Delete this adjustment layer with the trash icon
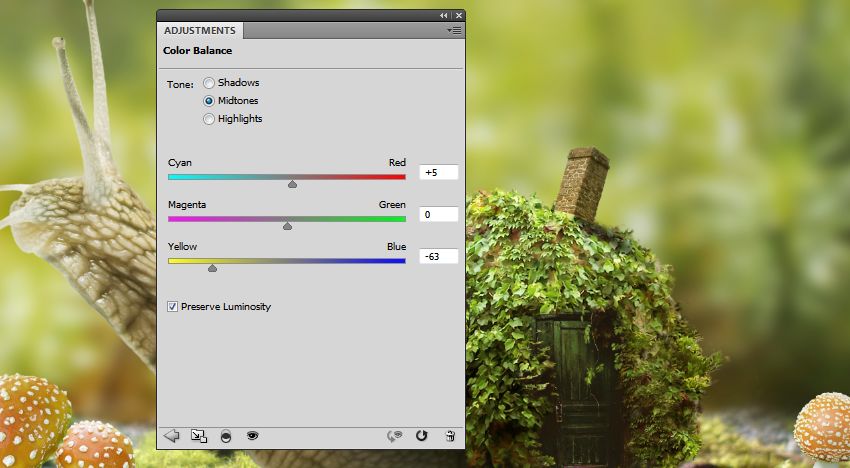Image resolution: width=850 pixels, height=468 pixels. [x=450, y=435]
